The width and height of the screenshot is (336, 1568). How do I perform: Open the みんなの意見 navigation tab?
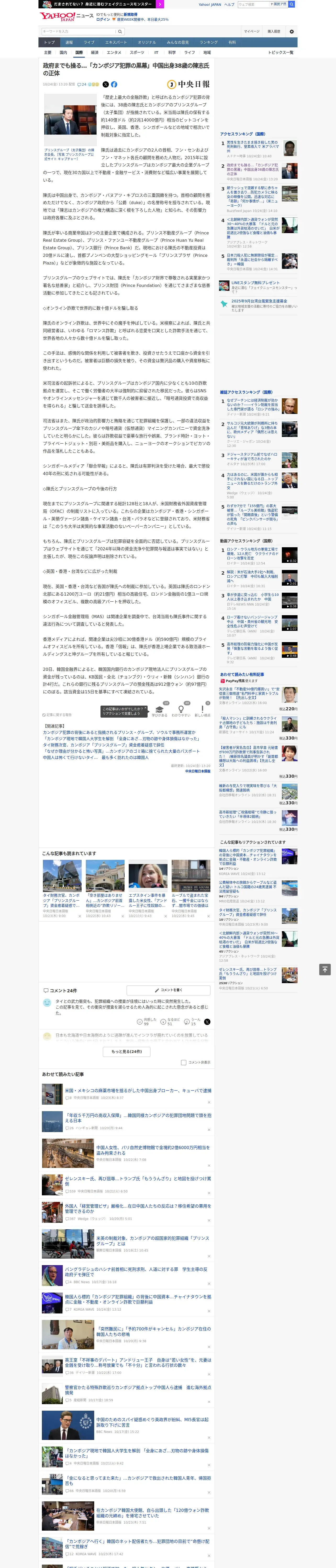coord(178,43)
